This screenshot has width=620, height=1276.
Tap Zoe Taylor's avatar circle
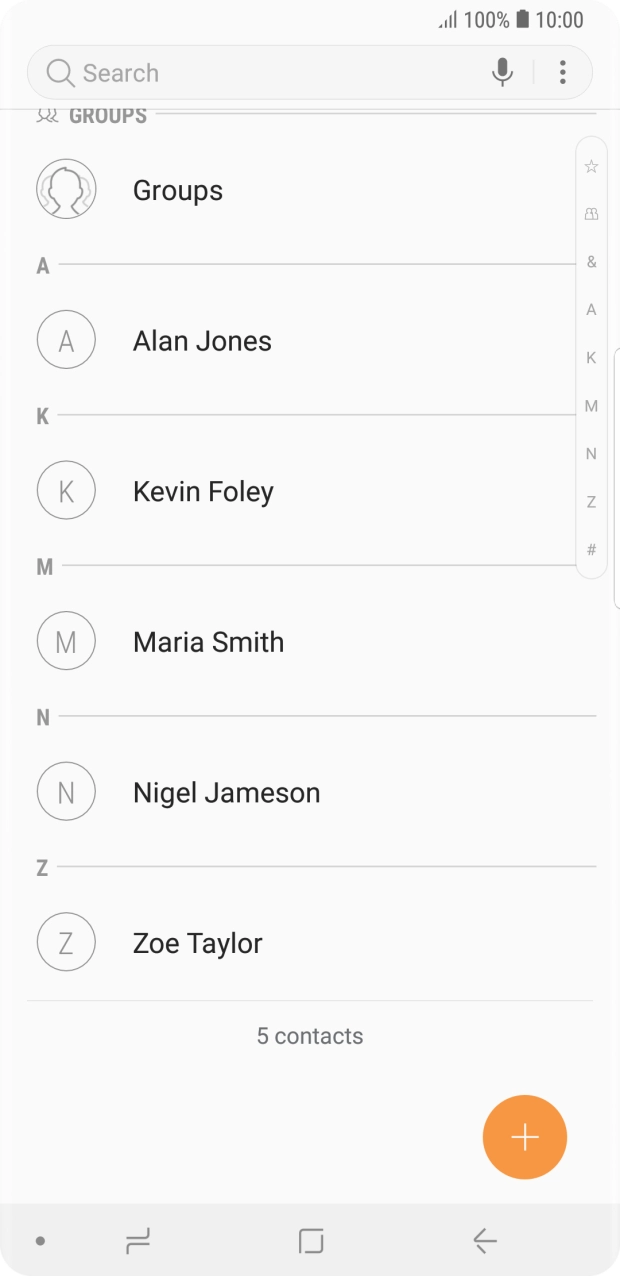pos(66,942)
